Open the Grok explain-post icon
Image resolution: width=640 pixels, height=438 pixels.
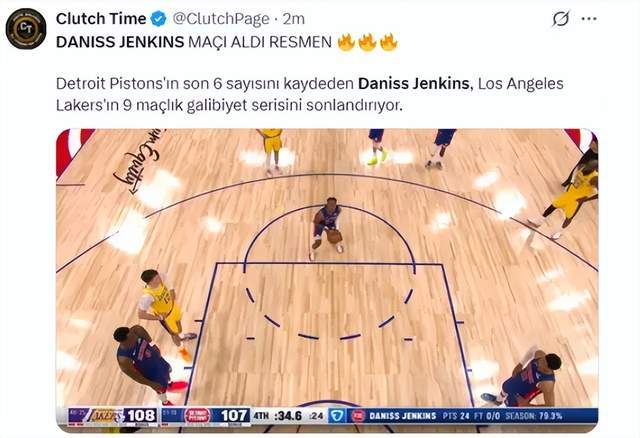[560, 19]
